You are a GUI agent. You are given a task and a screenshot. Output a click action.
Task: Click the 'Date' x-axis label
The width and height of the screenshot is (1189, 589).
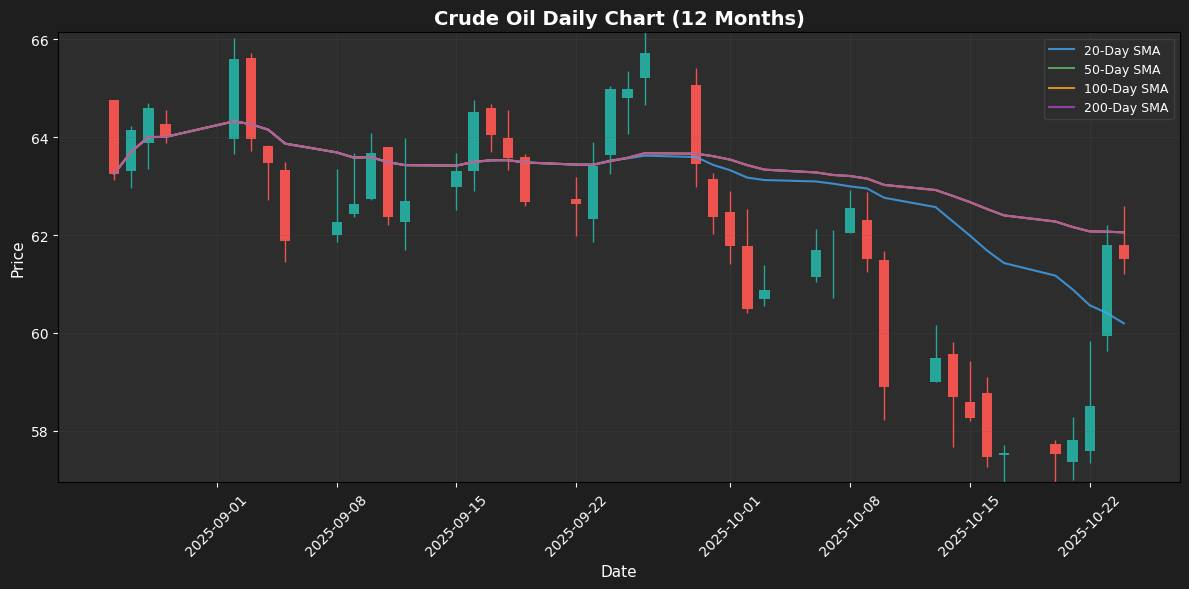pyautogui.click(x=618, y=572)
